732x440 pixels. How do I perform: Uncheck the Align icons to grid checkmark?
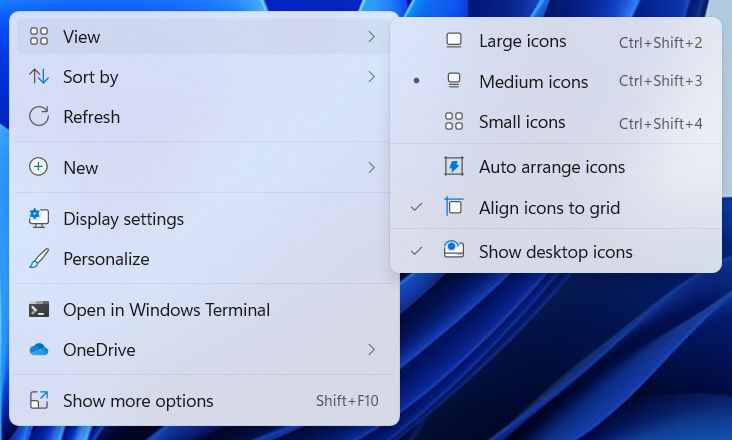(x=416, y=207)
